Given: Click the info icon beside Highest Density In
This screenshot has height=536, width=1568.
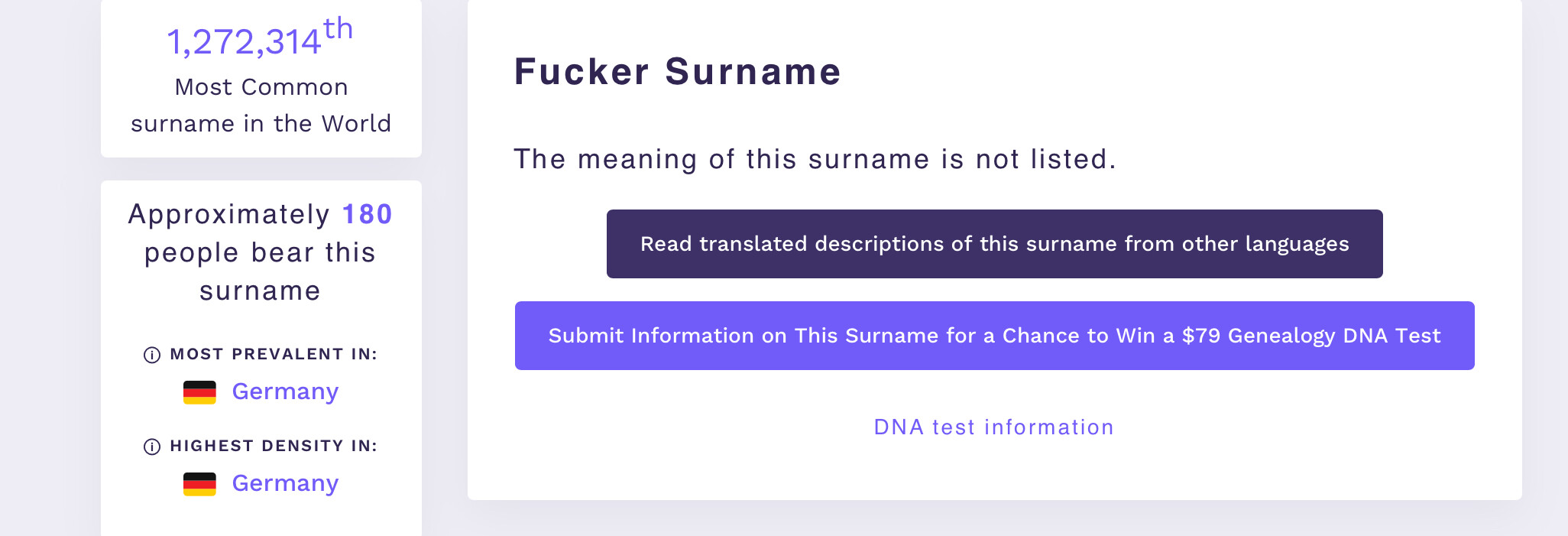Looking at the screenshot, I should click(x=152, y=447).
